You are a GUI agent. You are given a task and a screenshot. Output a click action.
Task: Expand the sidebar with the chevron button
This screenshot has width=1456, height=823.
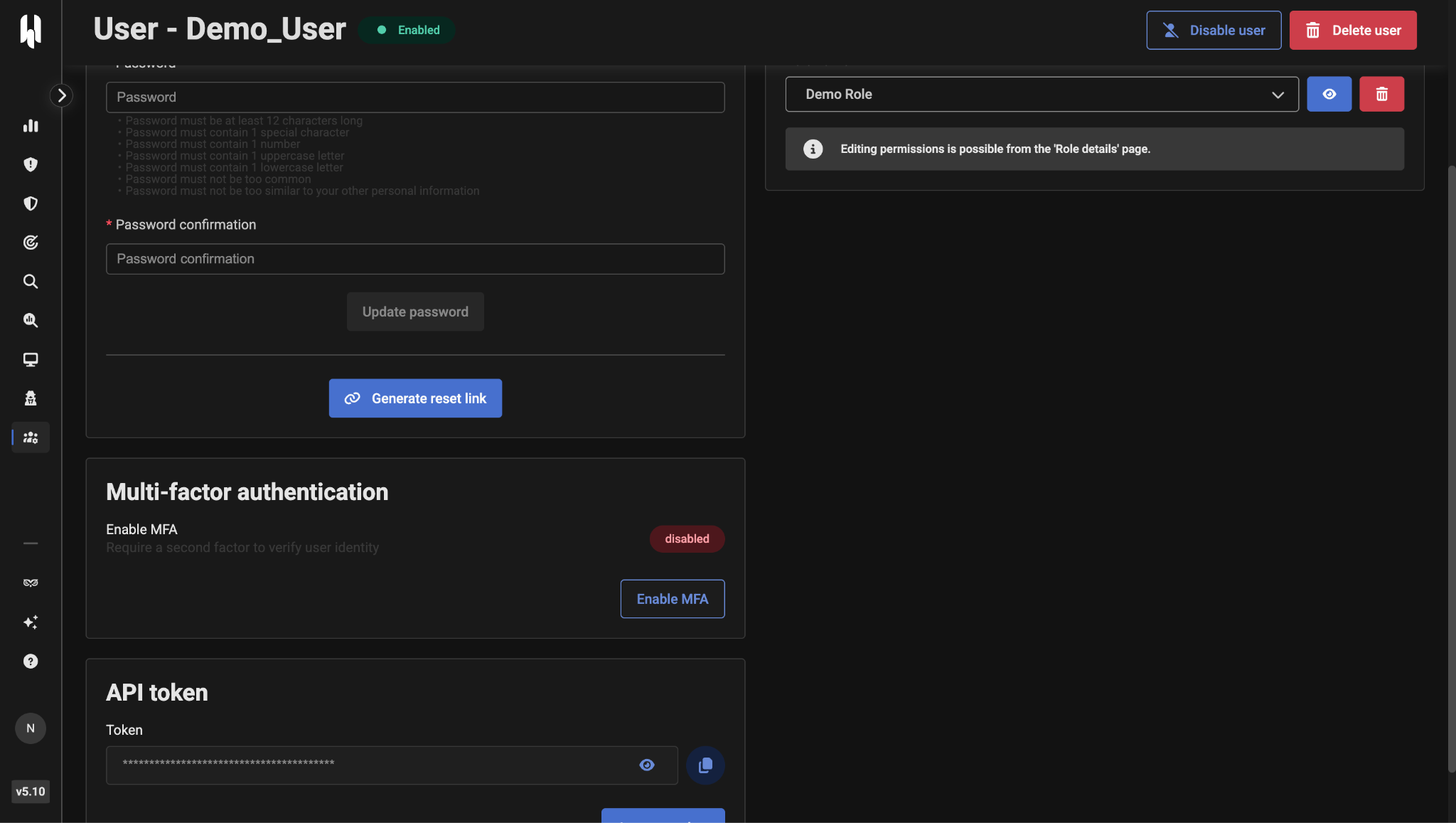(62, 95)
